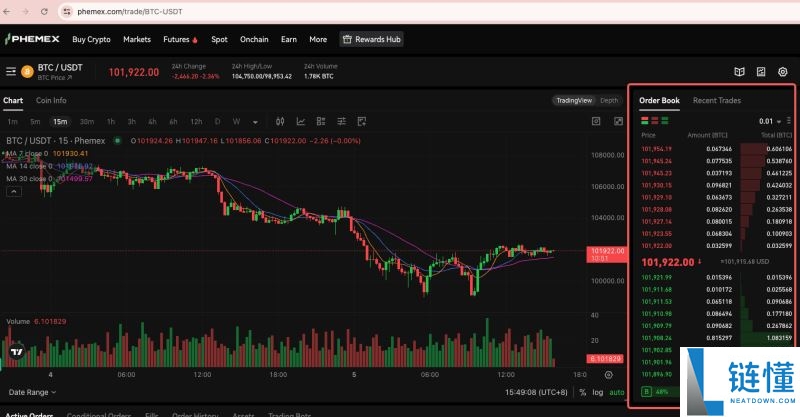Show only buy orders in order book
800x417 pixels.
click(x=664, y=121)
